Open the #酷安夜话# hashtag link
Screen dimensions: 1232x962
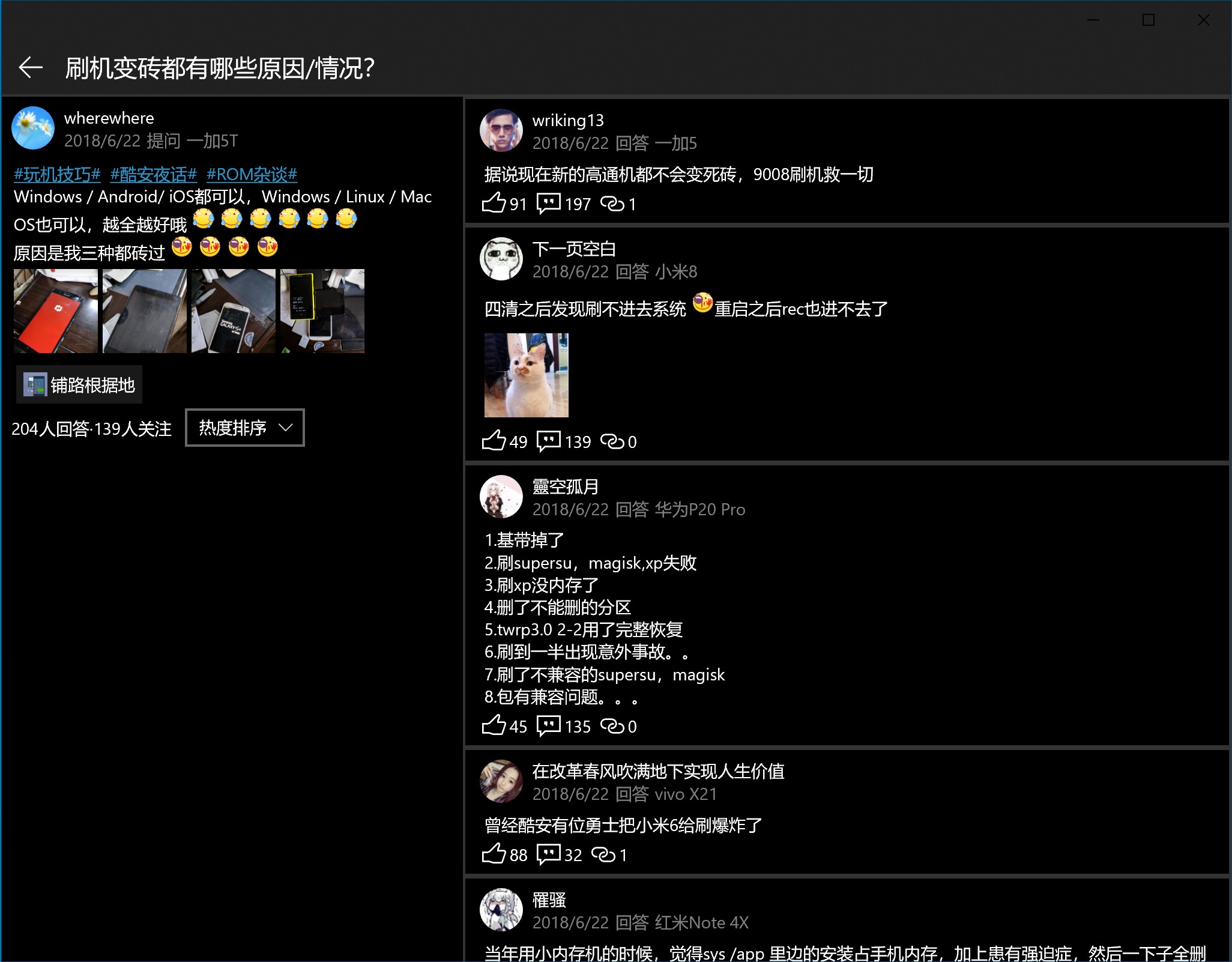pyautogui.click(x=154, y=174)
